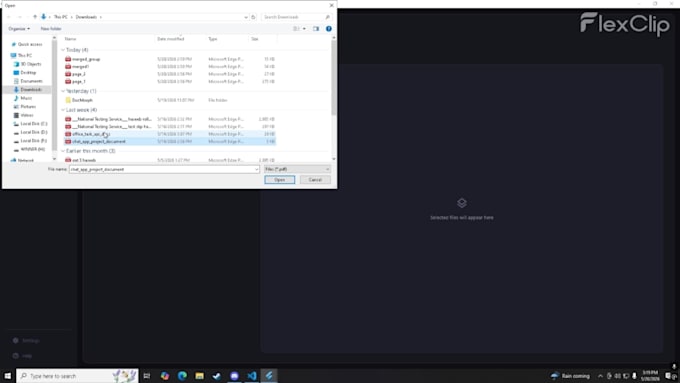Click This PC in the address breadcrumb
The image size is (680, 383).
click(x=61, y=17)
